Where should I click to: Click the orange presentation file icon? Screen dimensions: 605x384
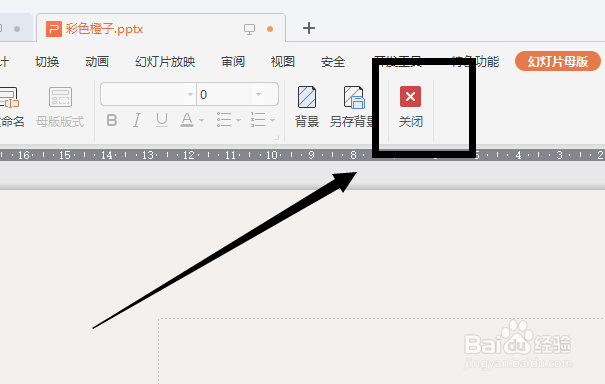[54, 29]
